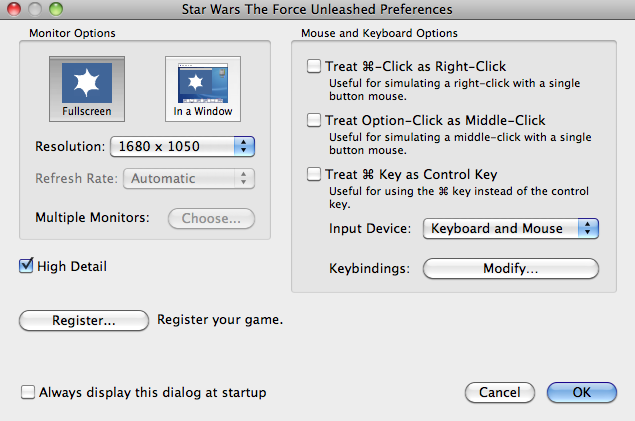Enable Treat ⌘-Click as Right-Click
This screenshot has height=421, width=635.
(314, 66)
